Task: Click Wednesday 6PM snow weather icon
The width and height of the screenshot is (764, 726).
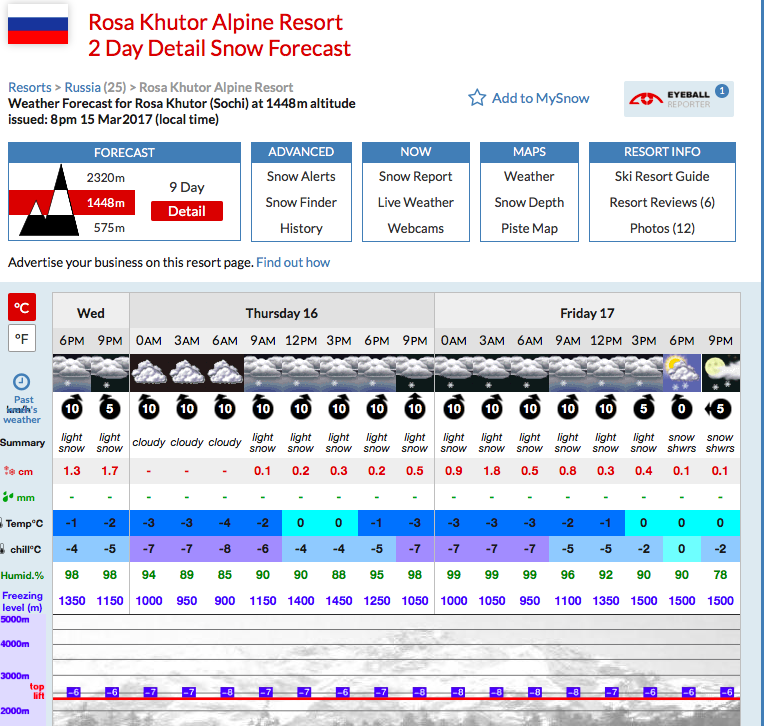Action: click(x=72, y=373)
